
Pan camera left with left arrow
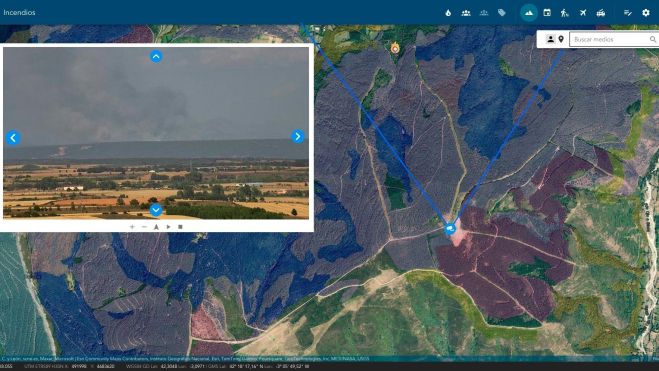click(x=13, y=137)
